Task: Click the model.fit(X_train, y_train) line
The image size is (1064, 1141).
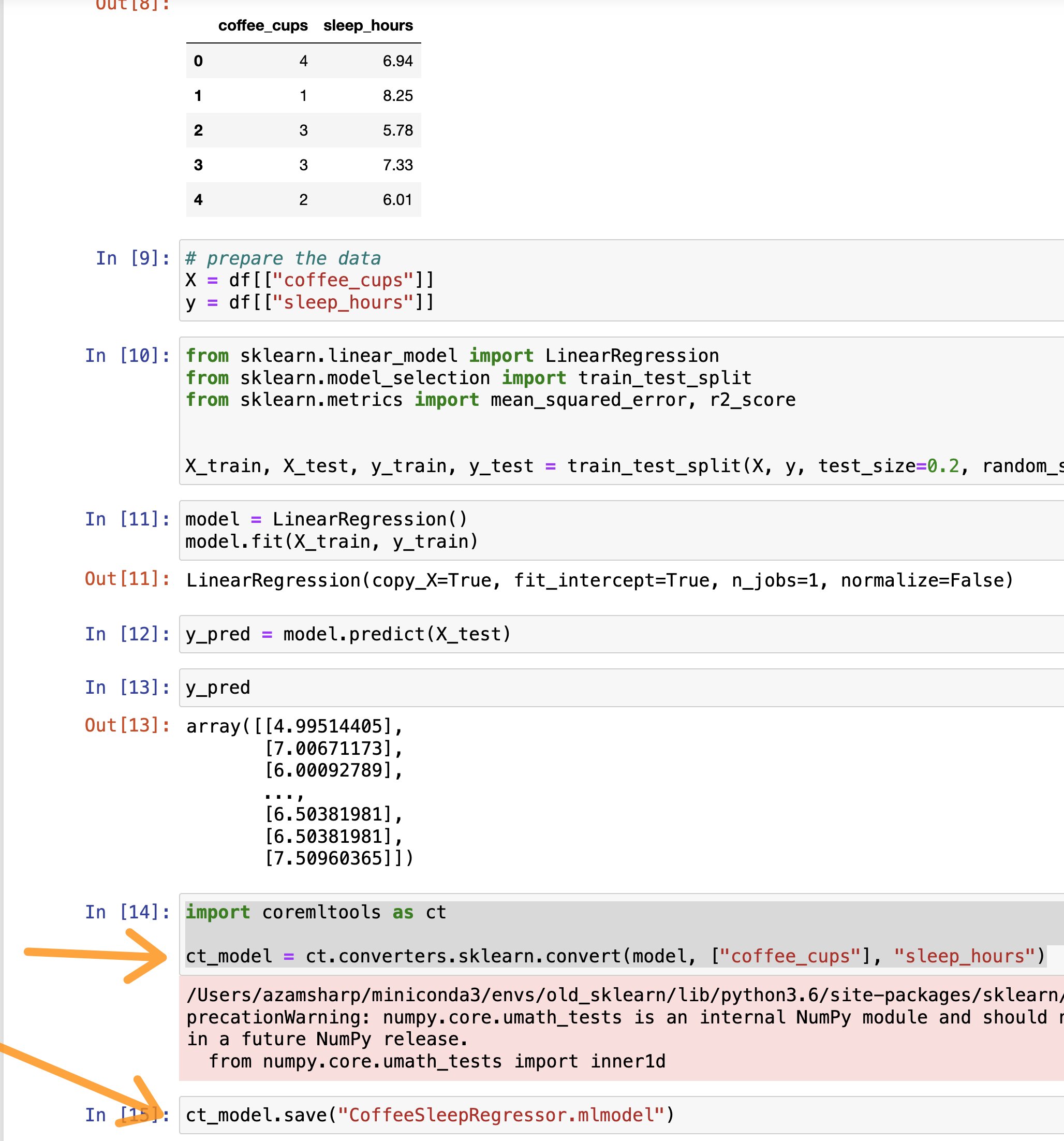Action: (x=332, y=541)
